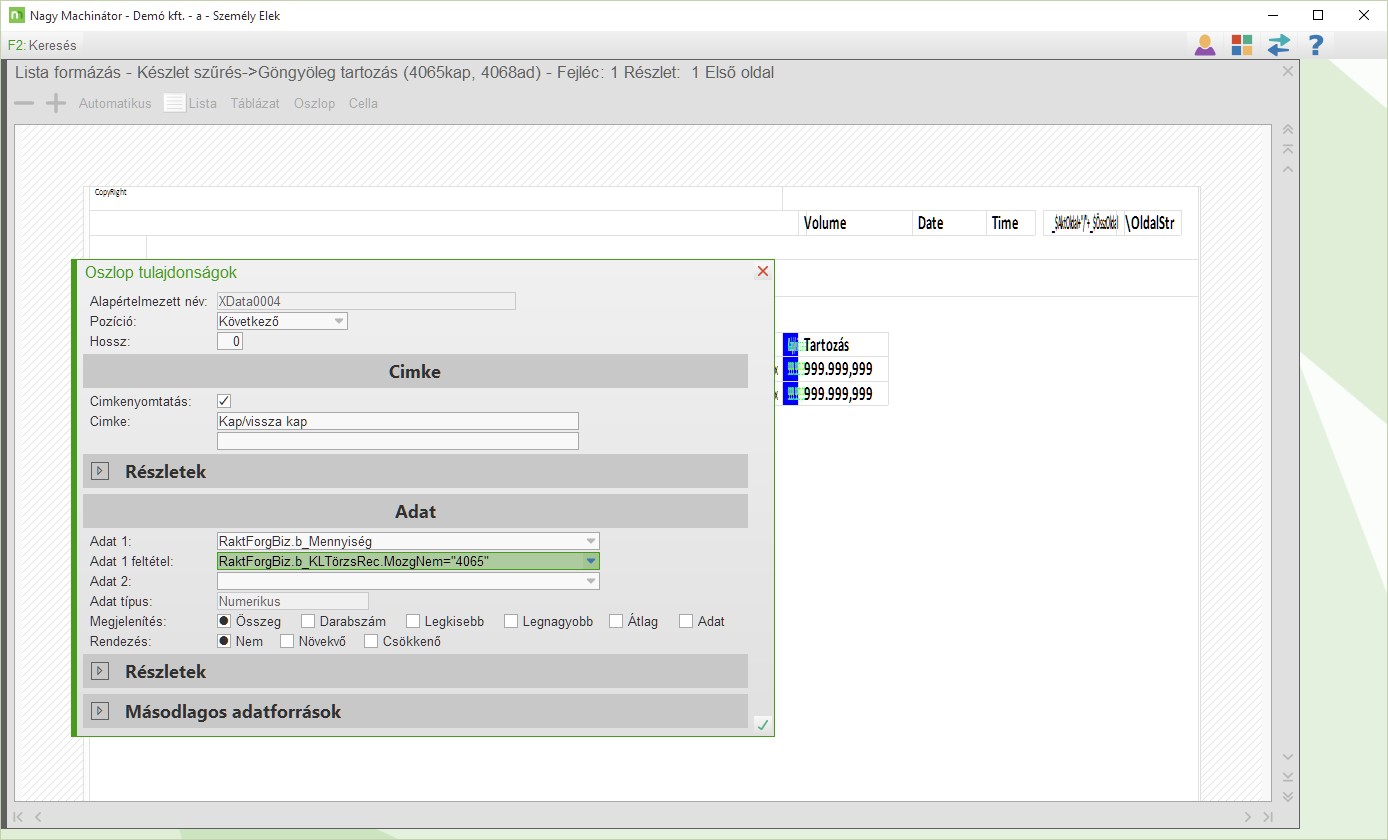The image size is (1388, 840).
Task: Go to next page with bottom right arrow
Action: (1247, 817)
